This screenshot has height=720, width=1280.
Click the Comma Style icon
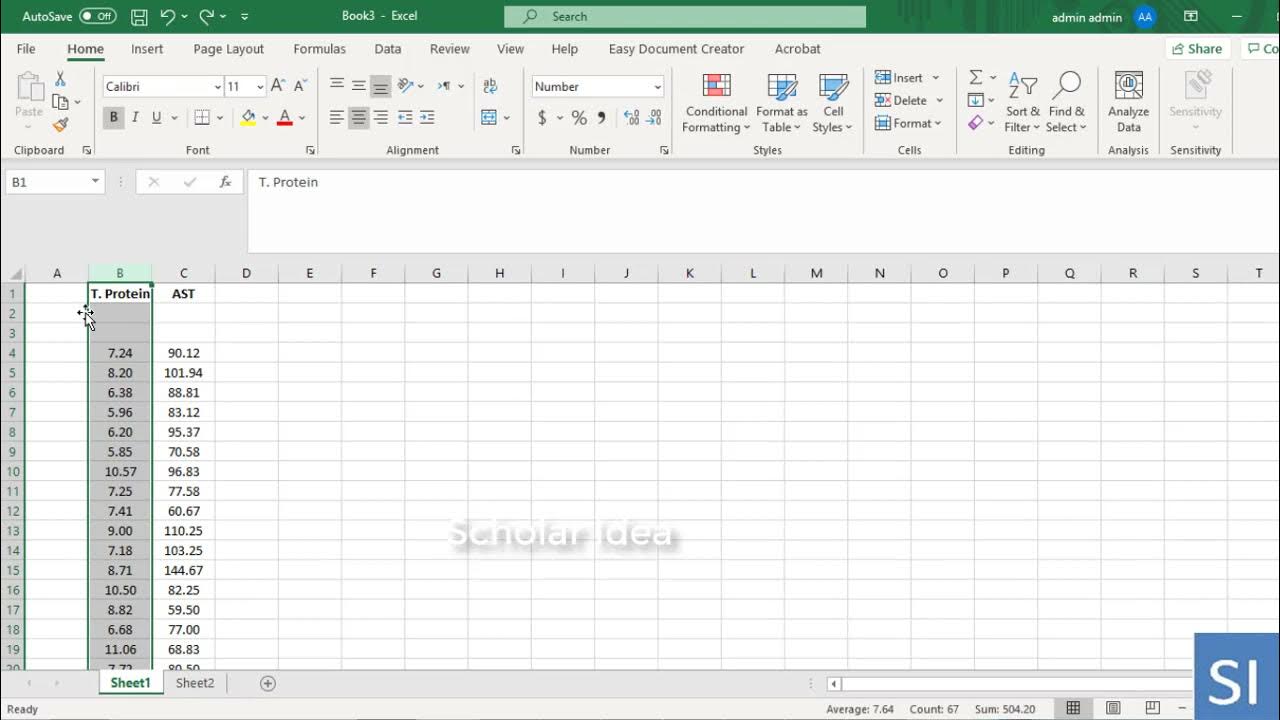point(602,118)
